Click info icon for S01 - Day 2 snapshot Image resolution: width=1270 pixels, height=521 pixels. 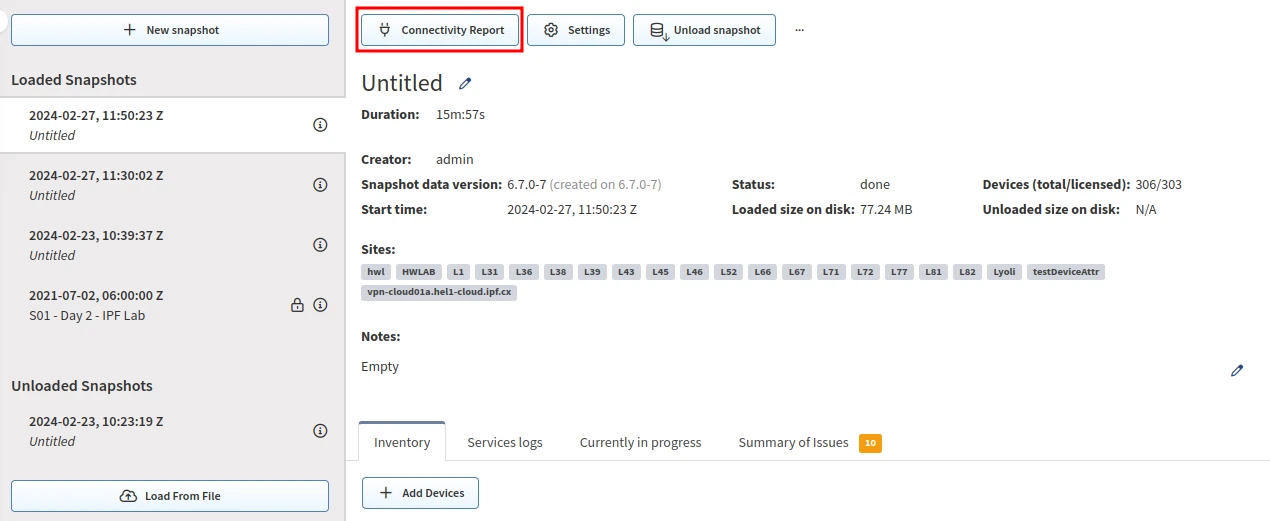[x=320, y=305]
